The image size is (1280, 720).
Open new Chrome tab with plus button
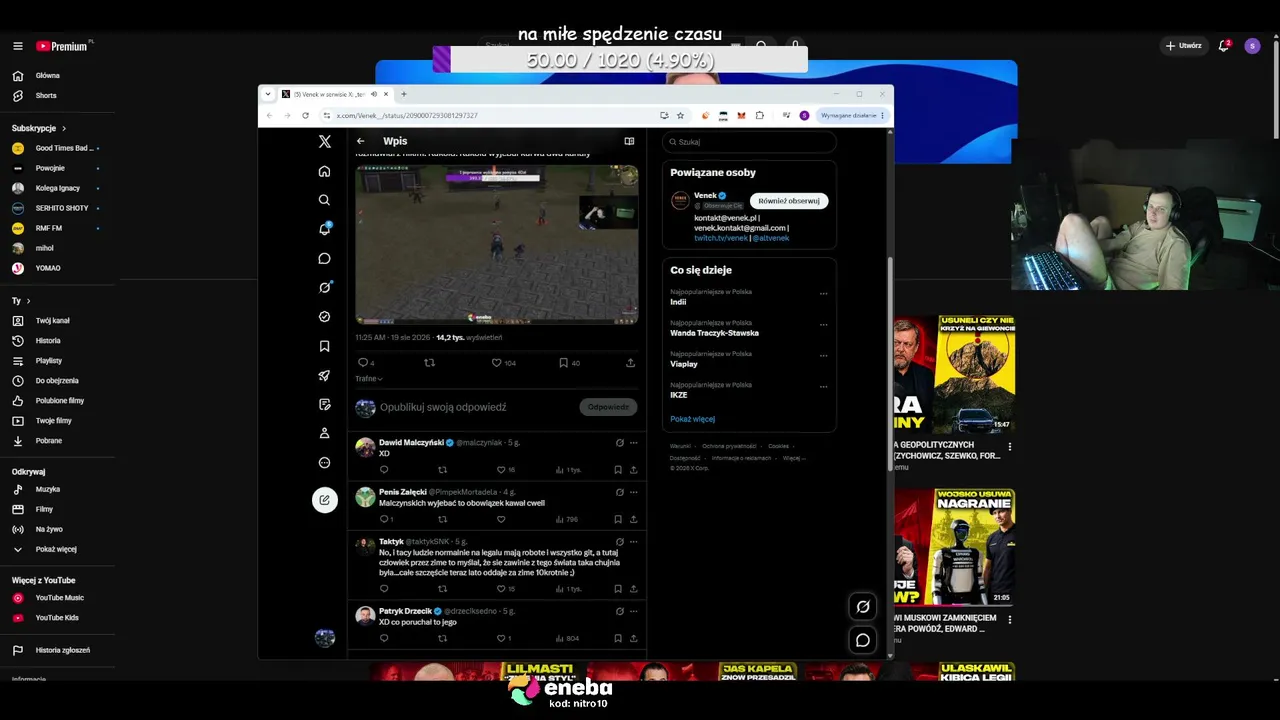point(404,94)
